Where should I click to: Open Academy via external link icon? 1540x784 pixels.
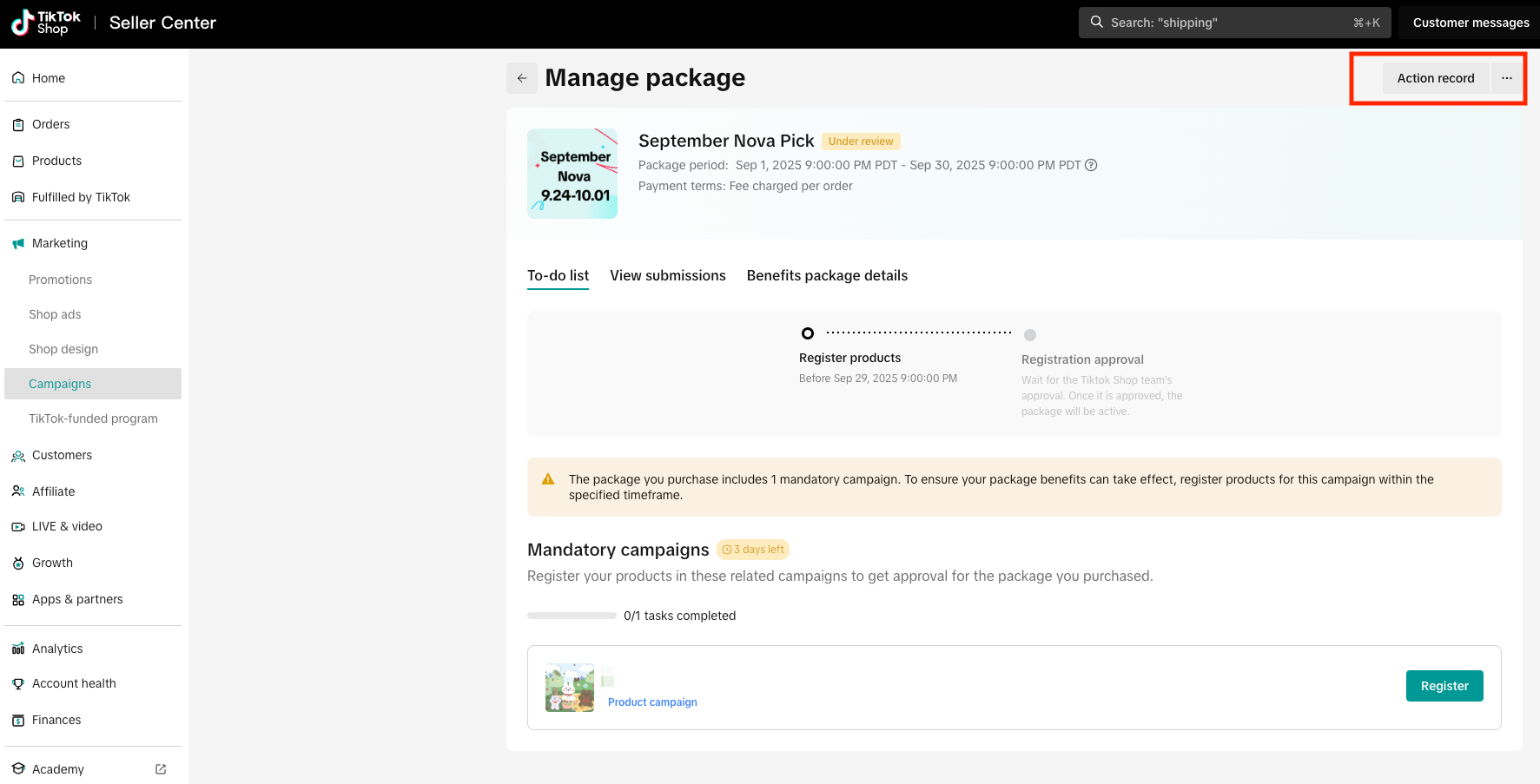(161, 769)
